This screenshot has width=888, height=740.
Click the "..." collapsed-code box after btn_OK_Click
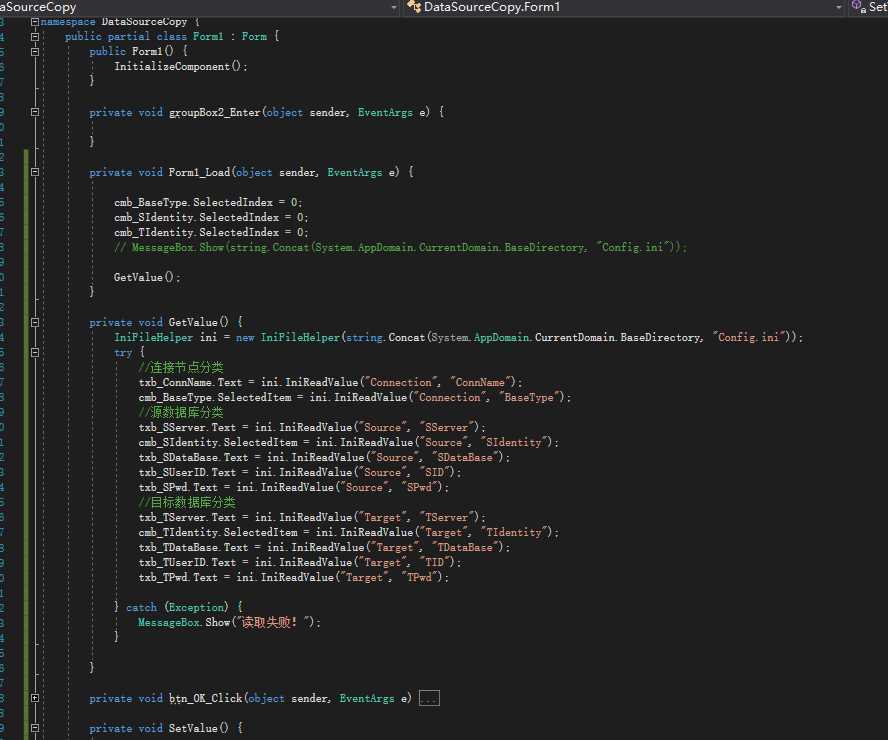click(x=429, y=699)
